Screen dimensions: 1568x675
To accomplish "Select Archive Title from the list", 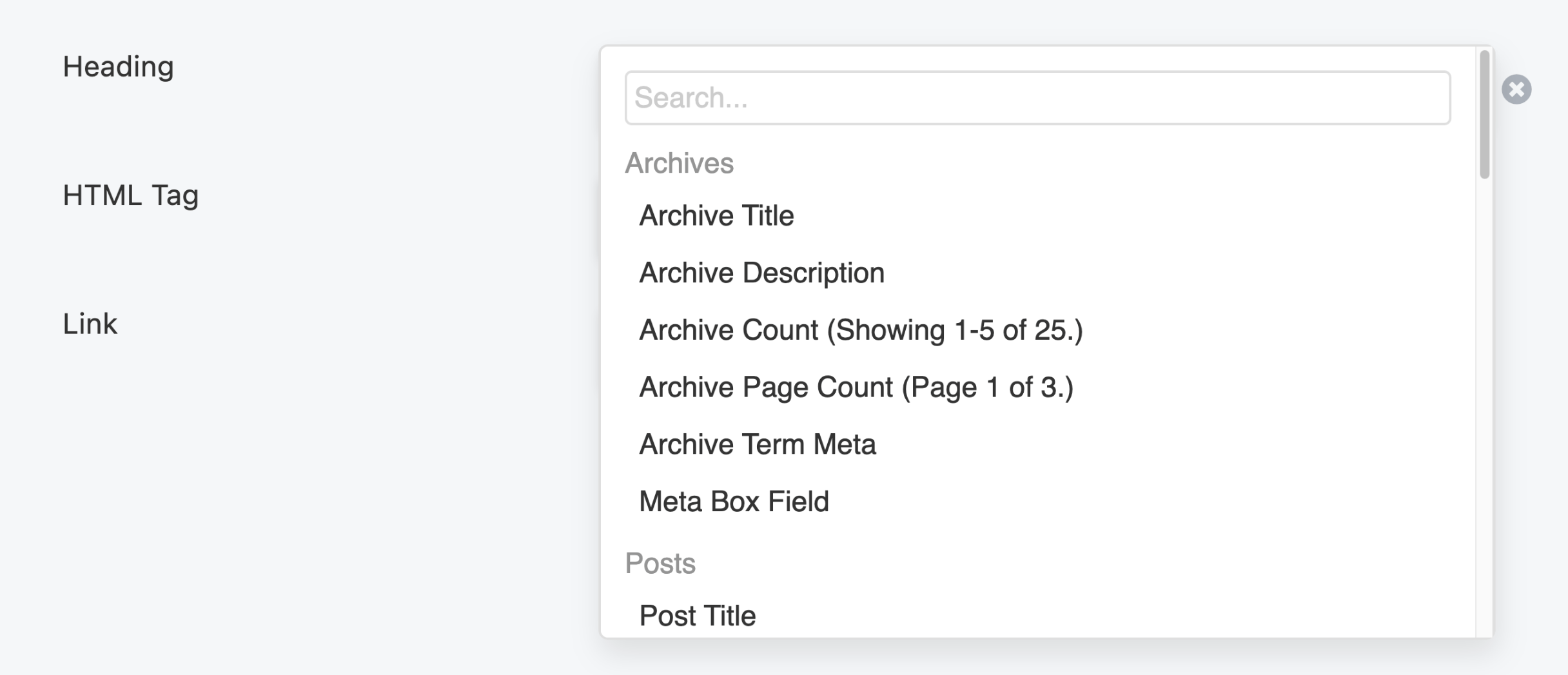I will pos(716,216).
